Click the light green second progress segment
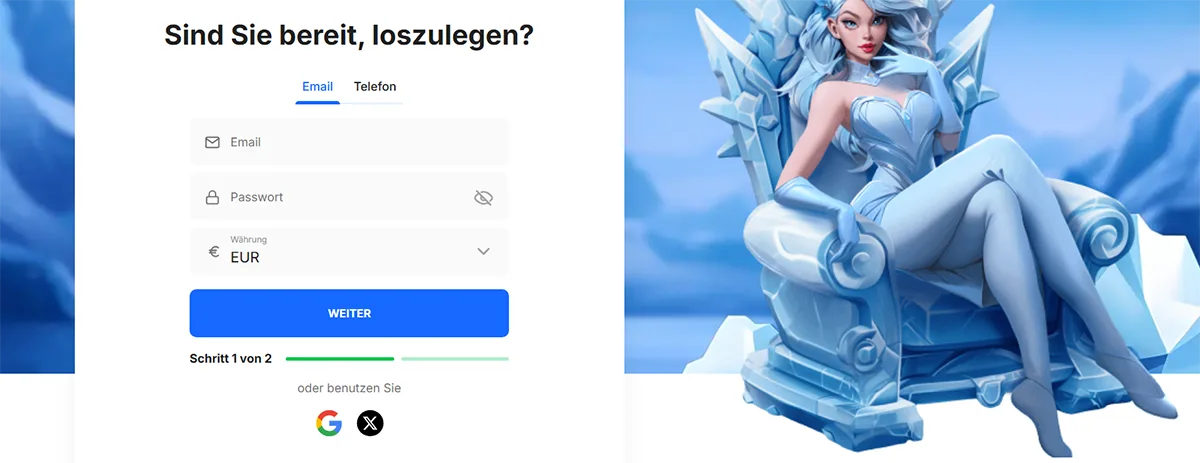 [x=455, y=358]
